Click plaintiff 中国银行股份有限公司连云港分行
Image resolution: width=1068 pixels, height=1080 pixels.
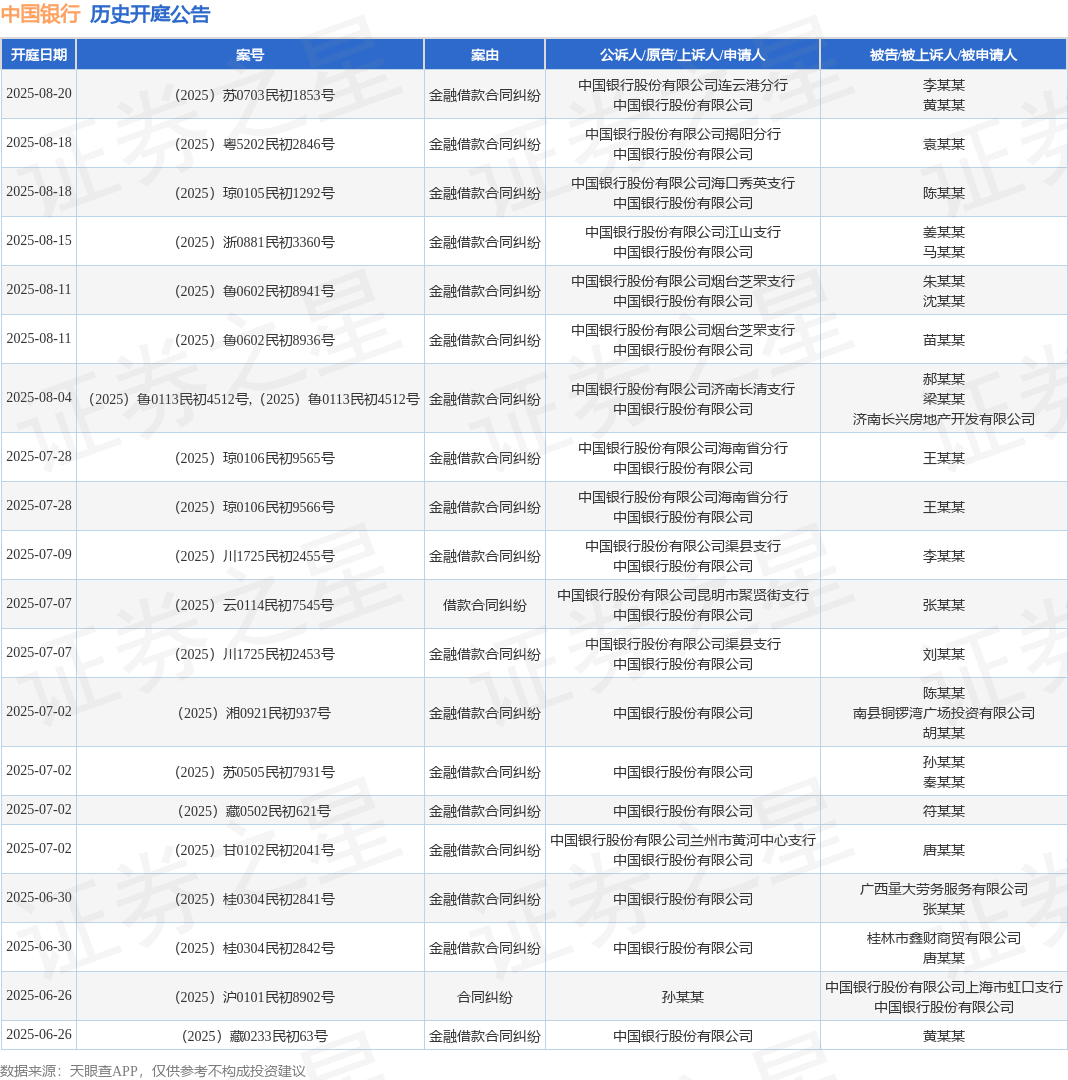[x=682, y=85]
